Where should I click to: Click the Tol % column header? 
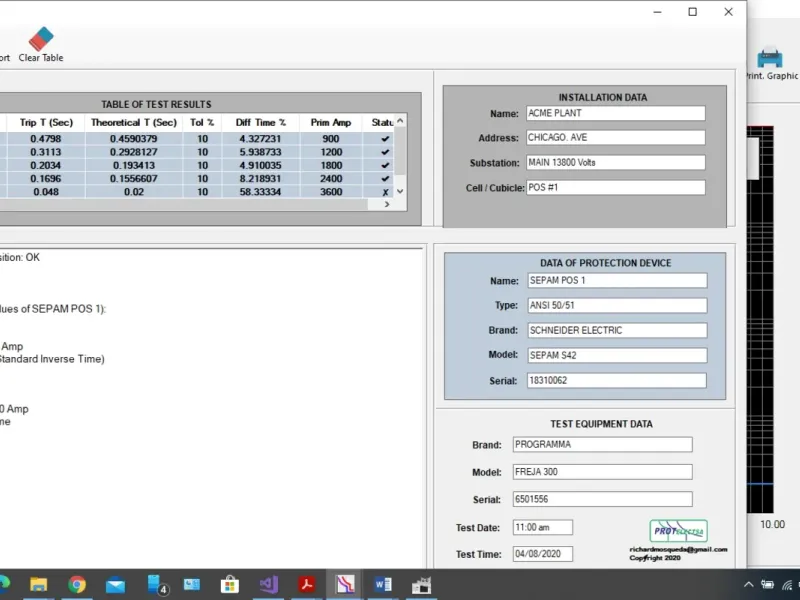click(x=202, y=122)
